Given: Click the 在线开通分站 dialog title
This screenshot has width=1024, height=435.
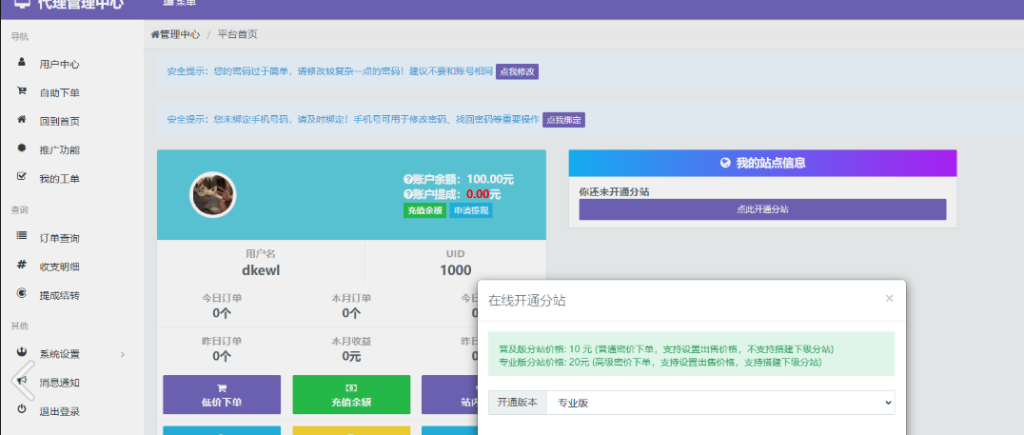Looking at the screenshot, I should point(527,301).
